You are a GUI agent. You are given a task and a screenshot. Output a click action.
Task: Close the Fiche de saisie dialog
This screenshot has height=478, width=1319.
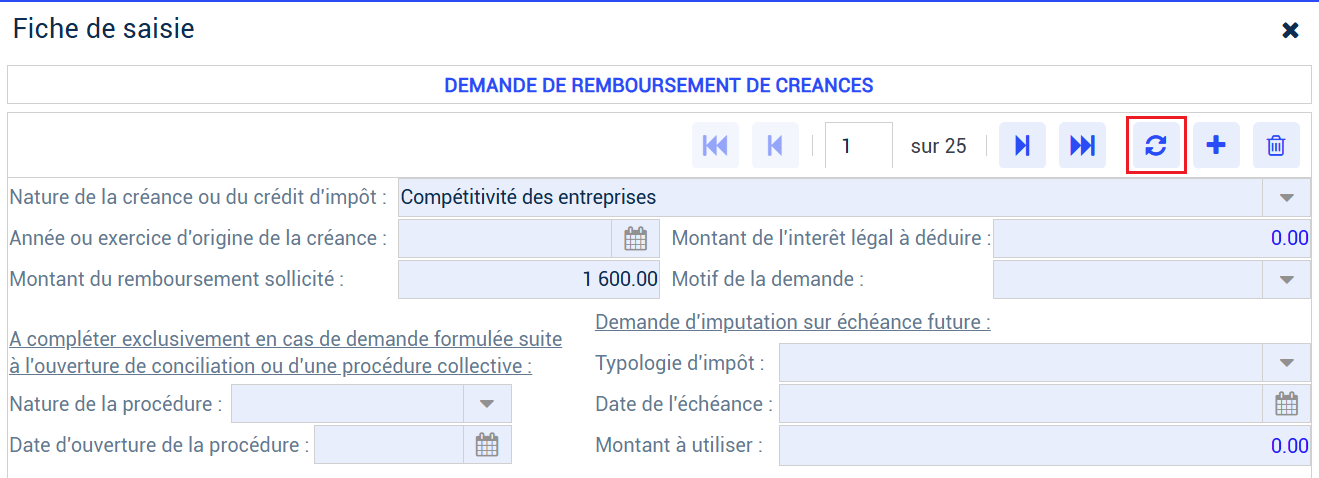1291,30
